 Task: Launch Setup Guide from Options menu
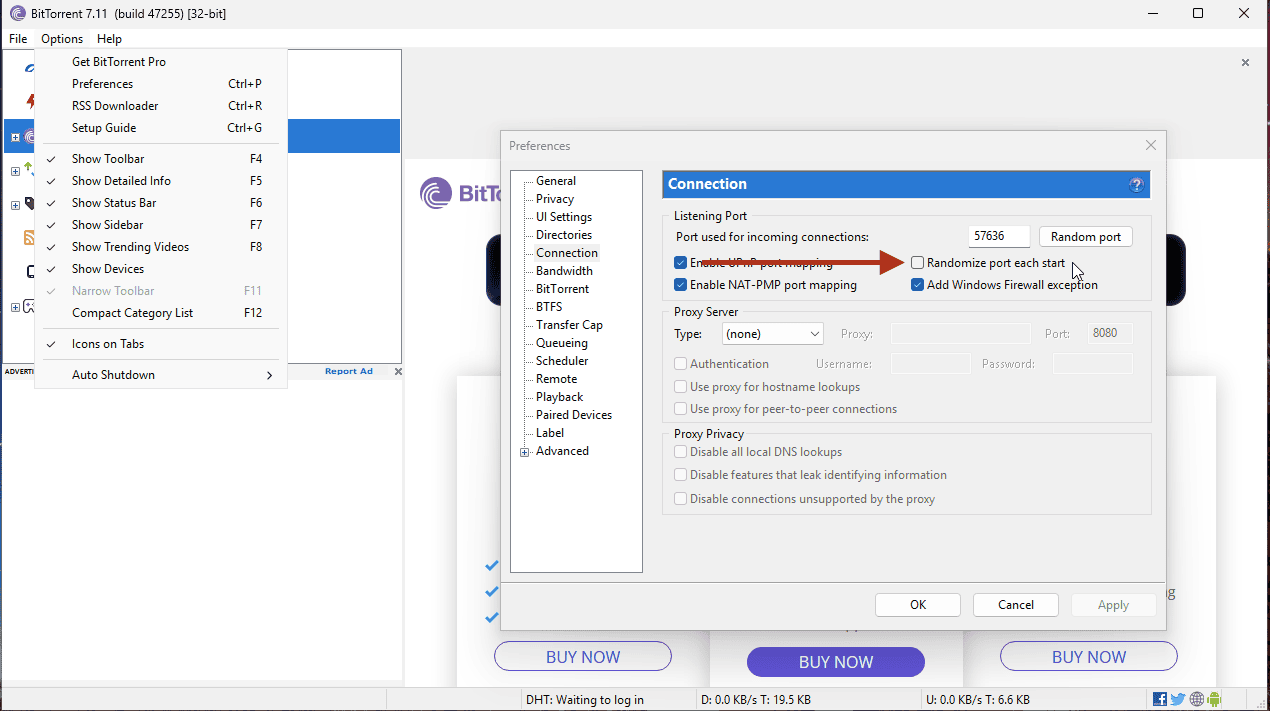click(161, 128)
